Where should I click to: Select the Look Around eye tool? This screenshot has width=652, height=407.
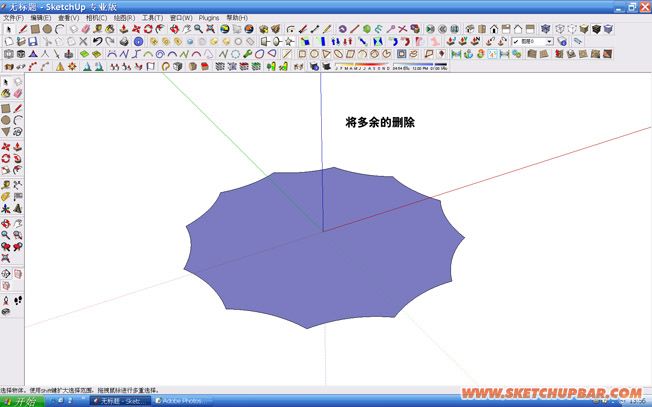click(6, 311)
